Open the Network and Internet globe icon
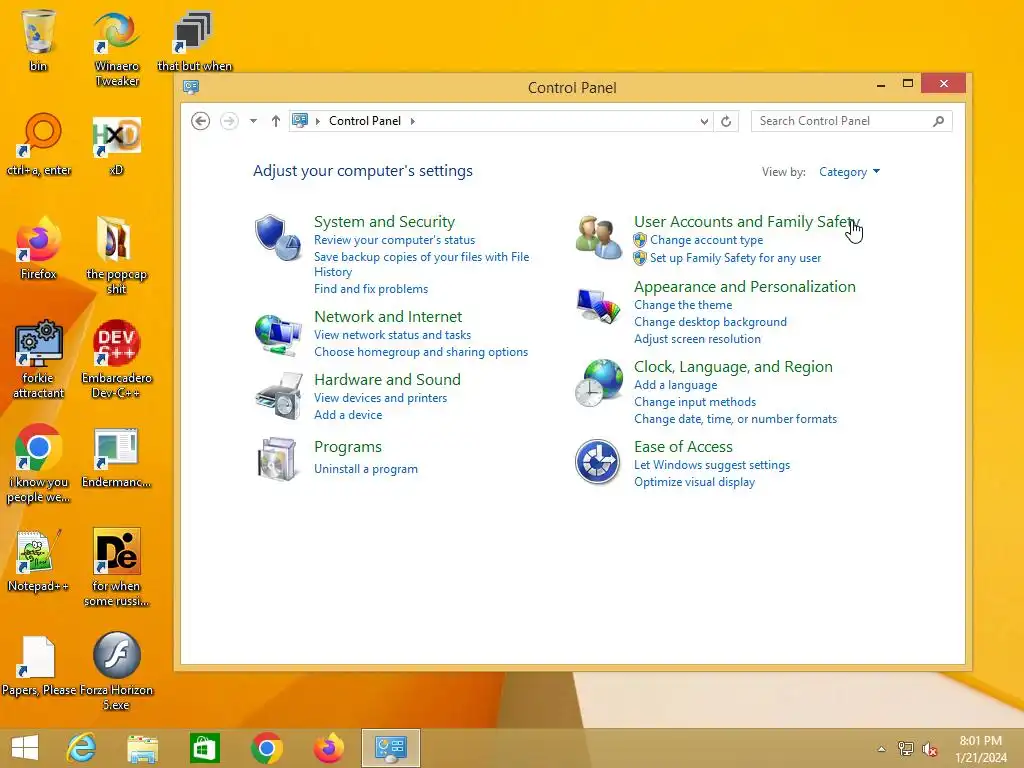 [278, 334]
